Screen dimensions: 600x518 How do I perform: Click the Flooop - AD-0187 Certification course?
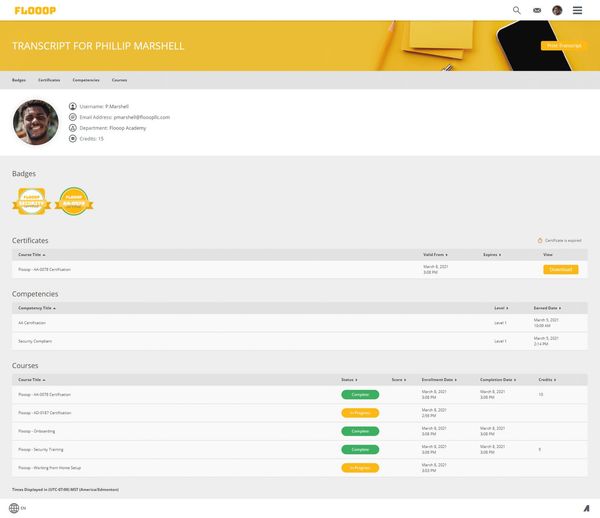pos(45,413)
